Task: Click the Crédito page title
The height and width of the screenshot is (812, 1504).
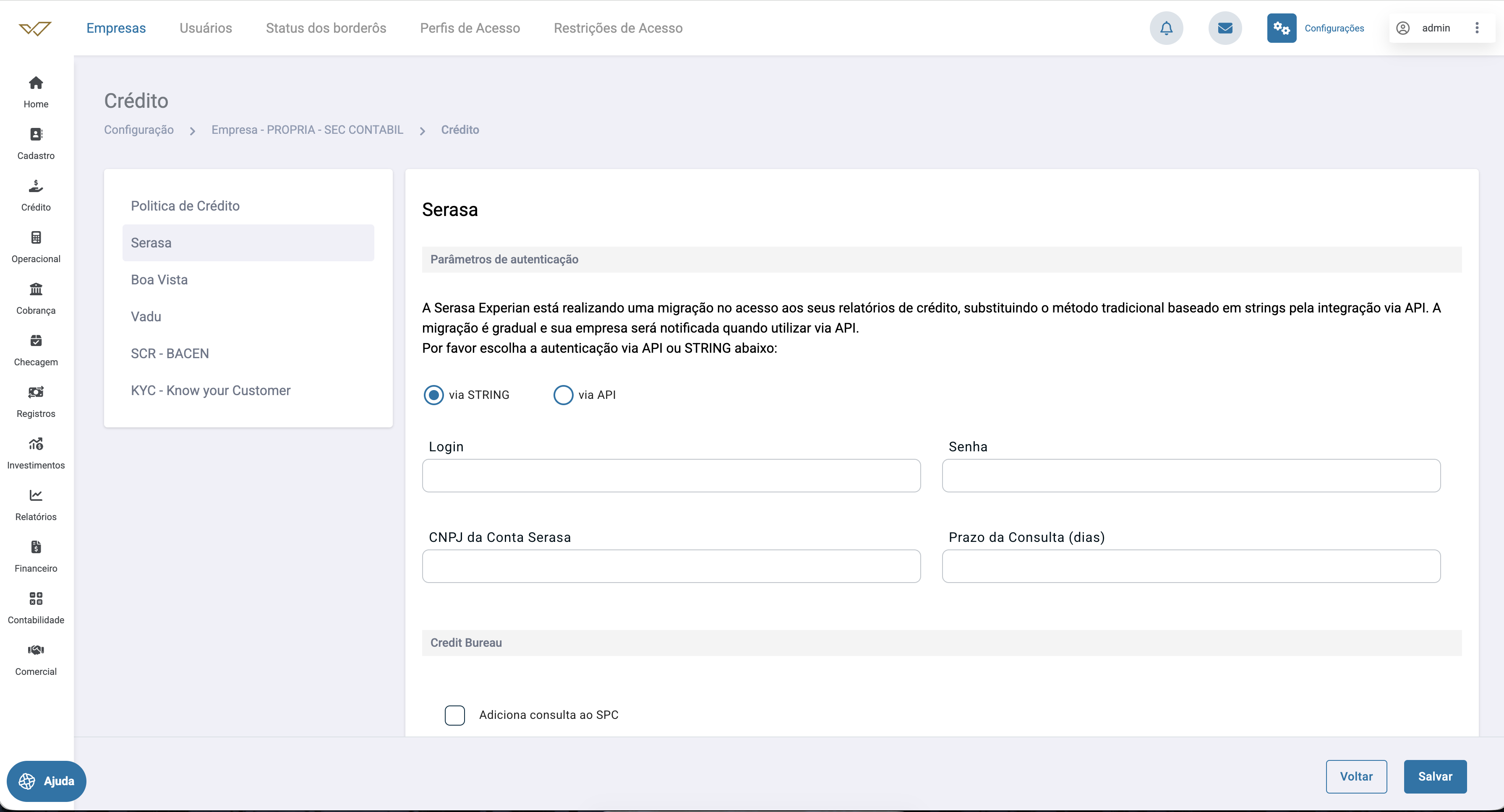Action: pyautogui.click(x=136, y=101)
